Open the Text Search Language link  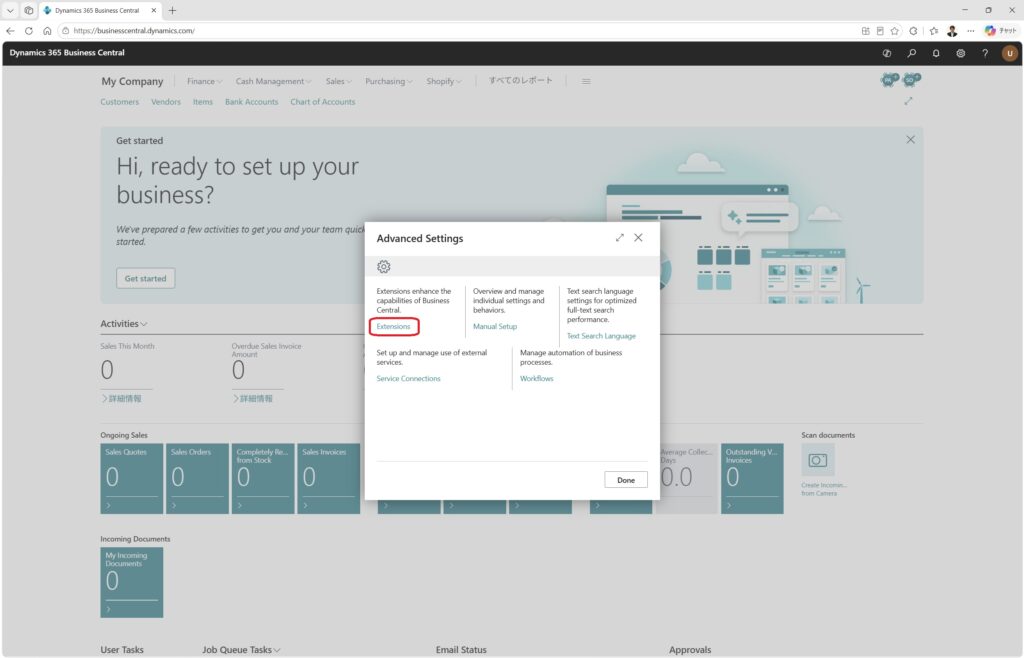point(601,336)
